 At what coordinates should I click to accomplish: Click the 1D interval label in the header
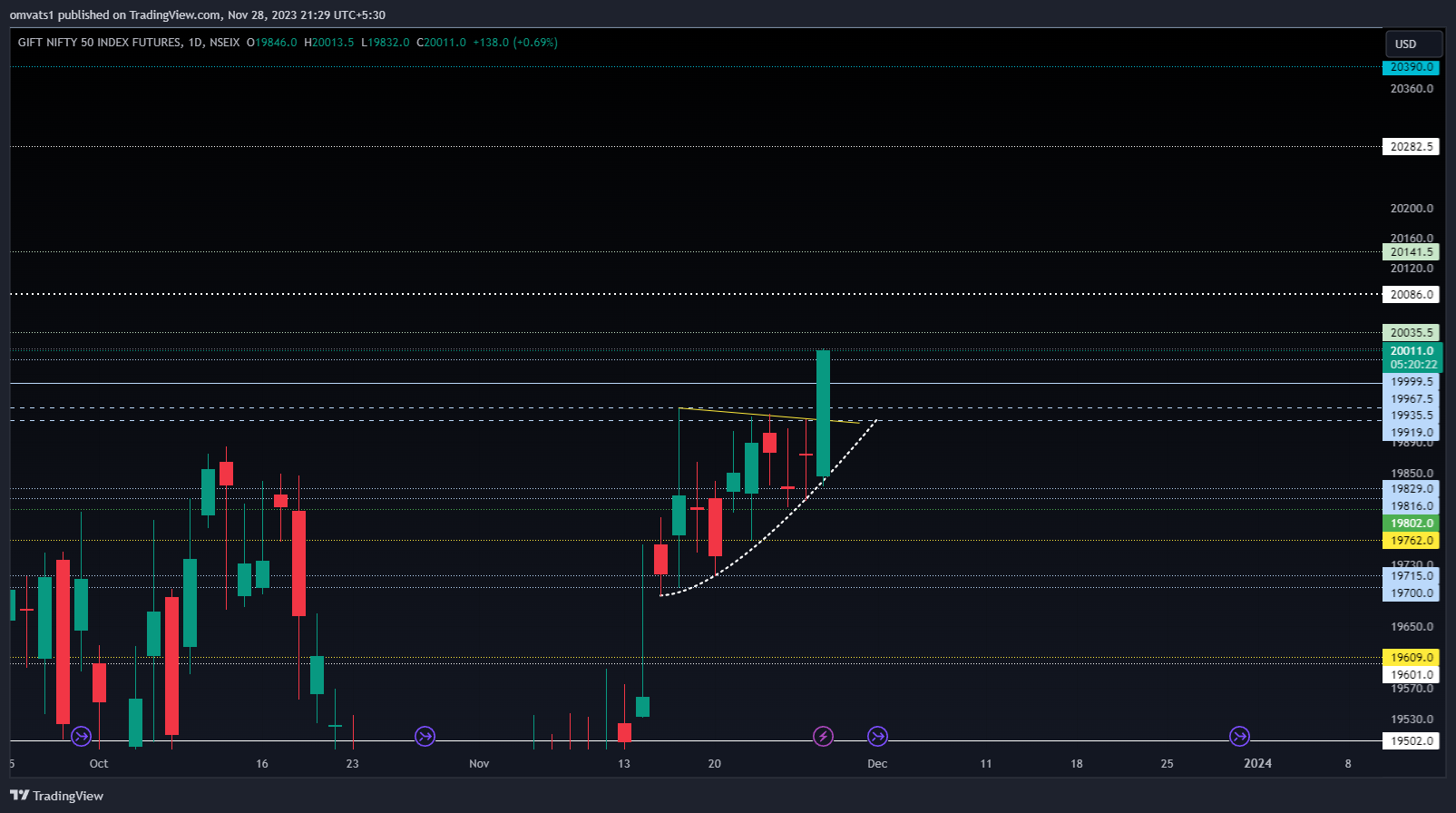pyautogui.click(x=195, y=43)
